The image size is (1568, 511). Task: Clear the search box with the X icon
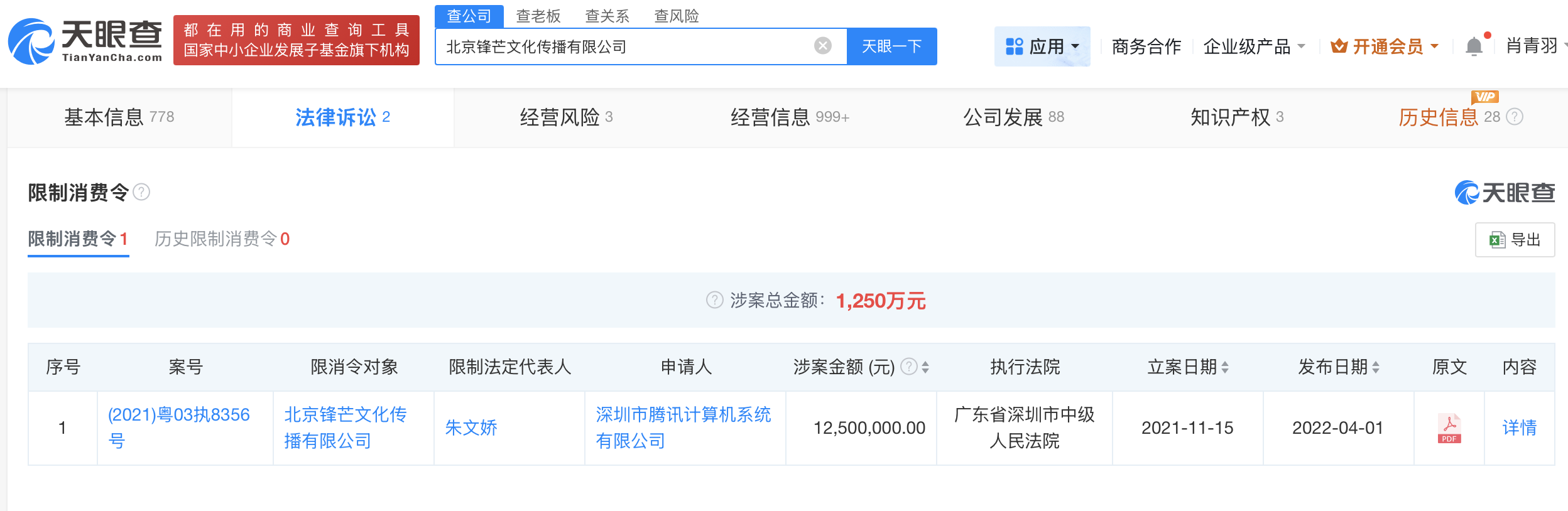pos(822,46)
